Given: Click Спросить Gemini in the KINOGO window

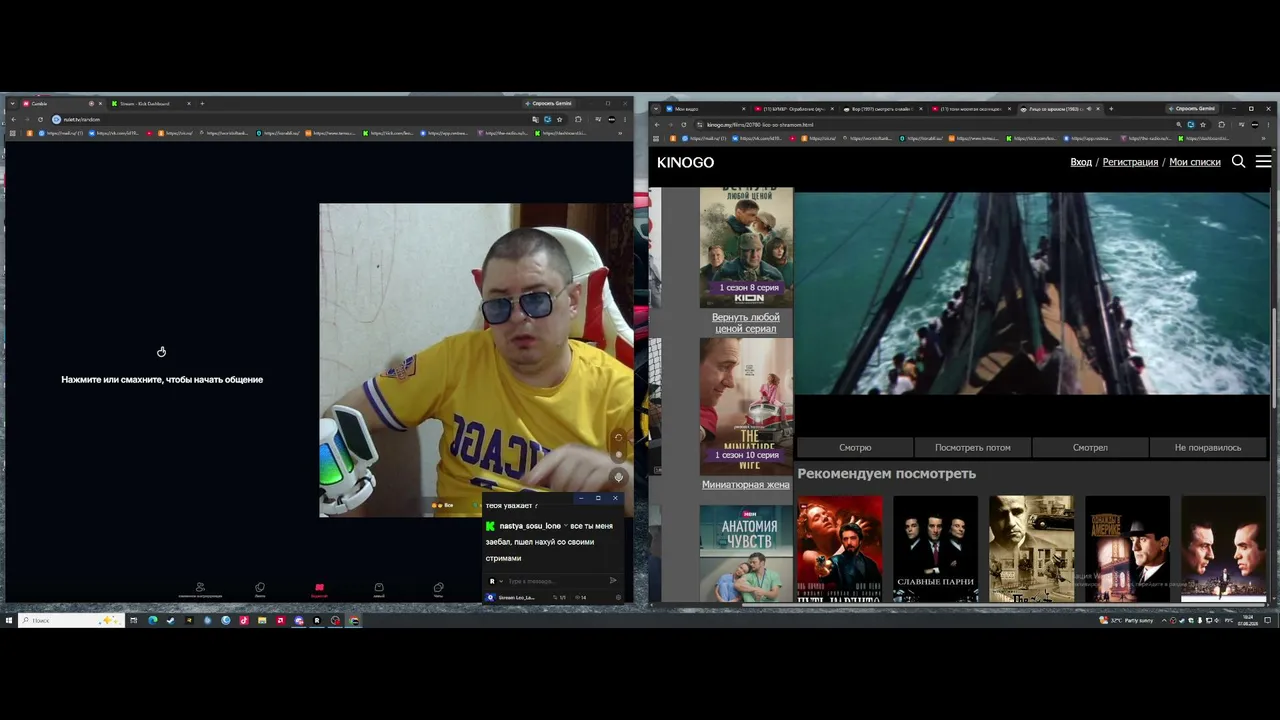Looking at the screenshot, I should (1193, 109).
